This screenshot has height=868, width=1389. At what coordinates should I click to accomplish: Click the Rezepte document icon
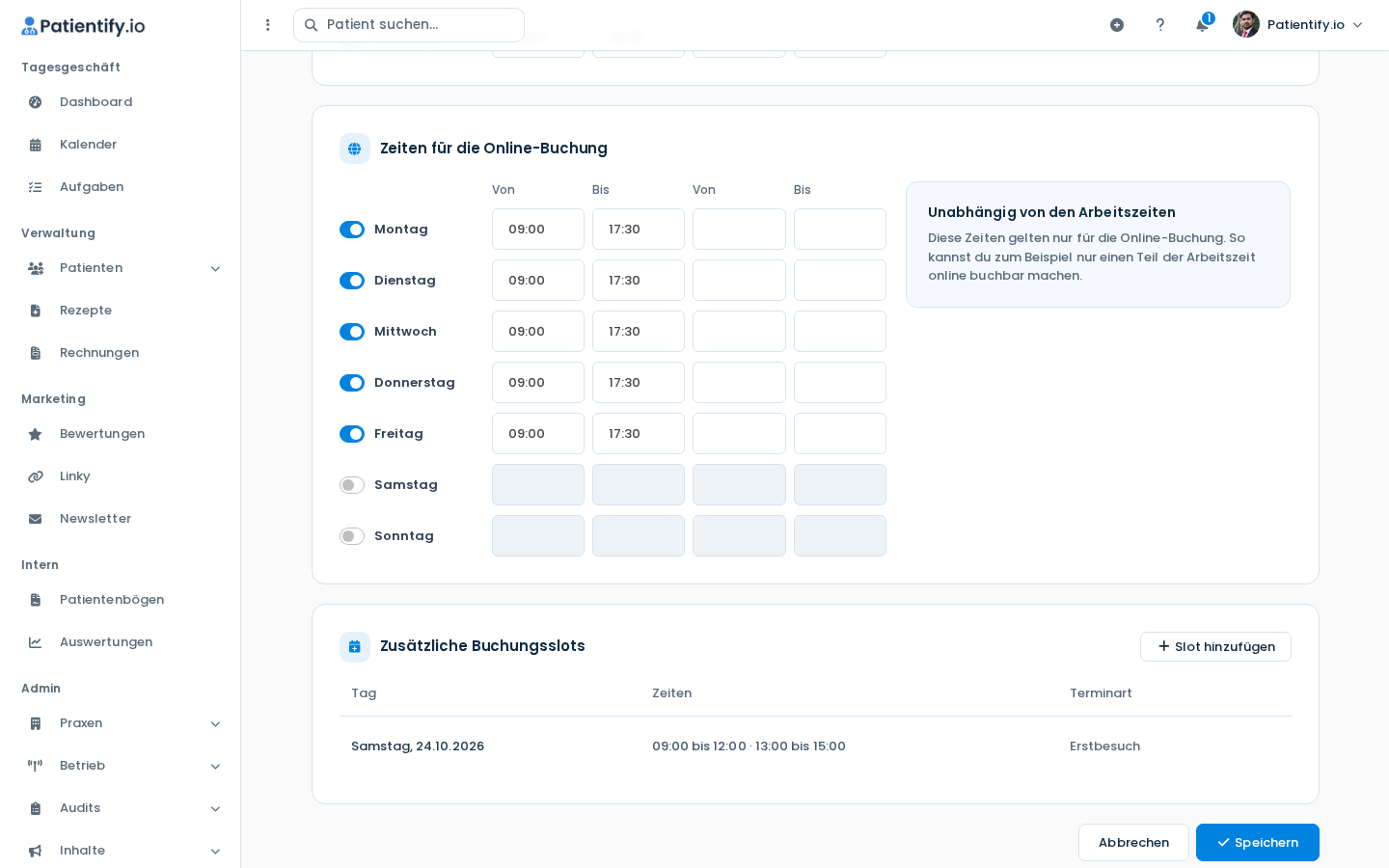click(x=36, y=311)
